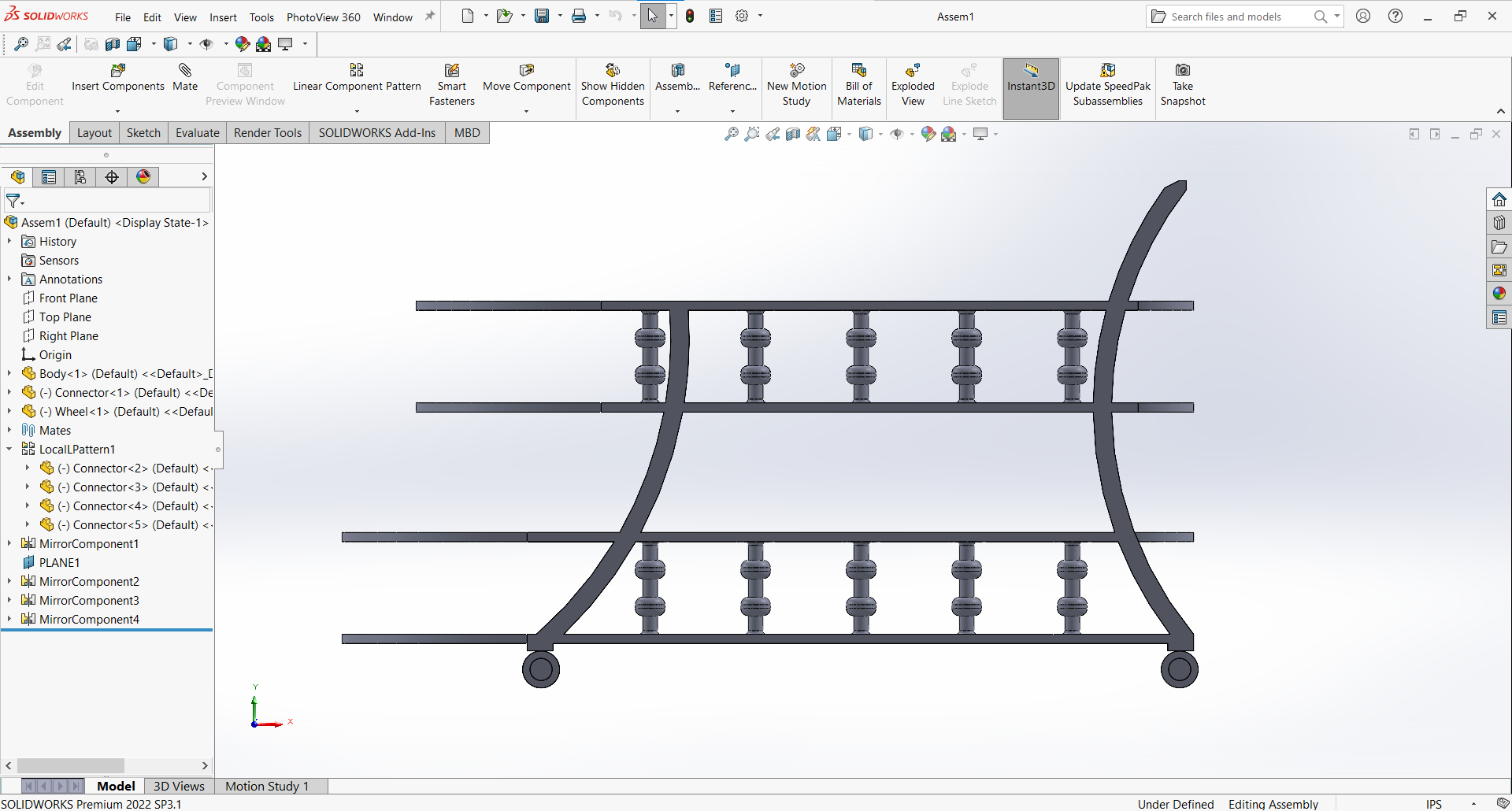Open the search type dropdown arrow
1512x811 pixels.
[x=1337, y=17]
